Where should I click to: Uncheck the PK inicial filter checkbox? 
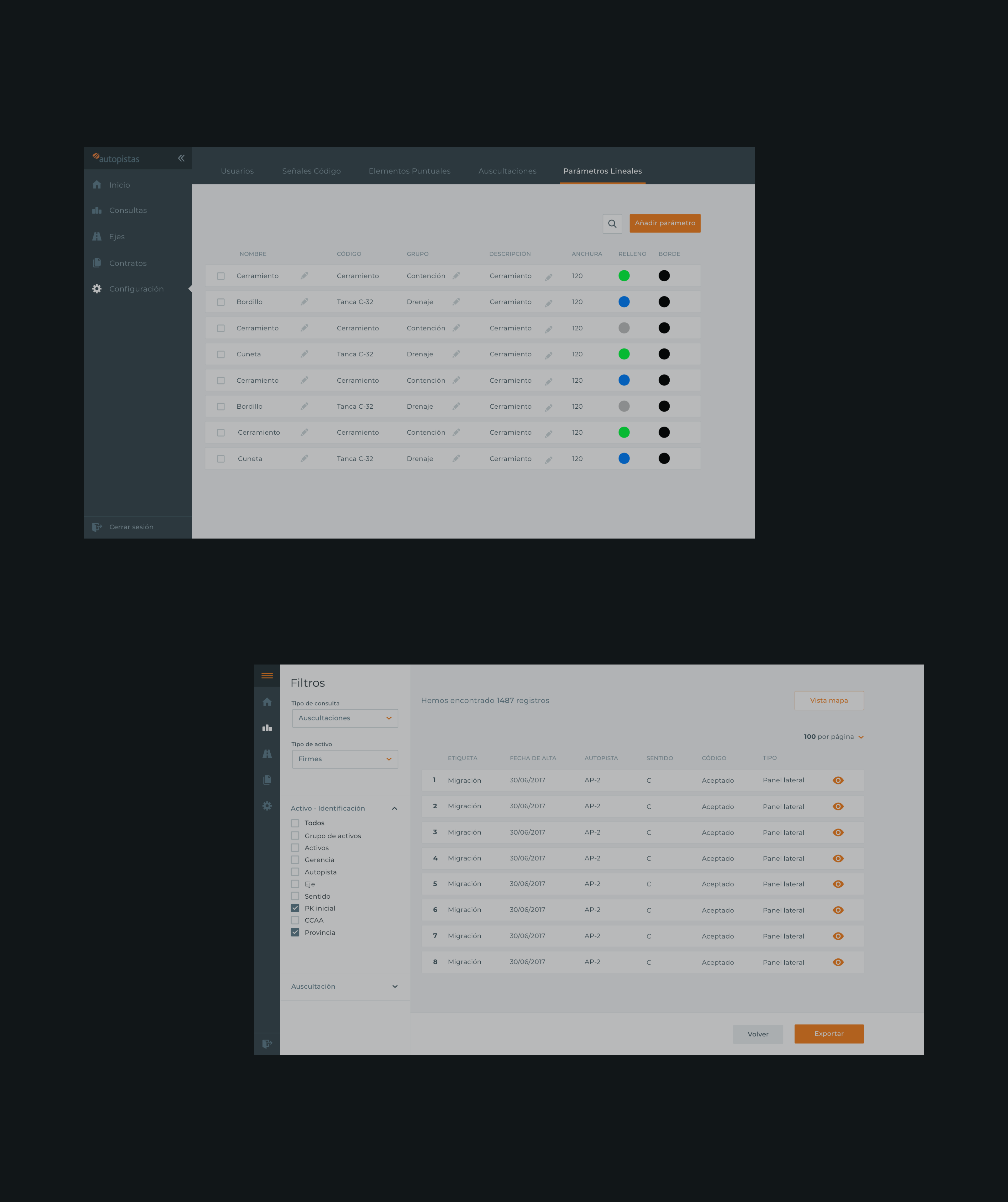(x=295, y=908)
